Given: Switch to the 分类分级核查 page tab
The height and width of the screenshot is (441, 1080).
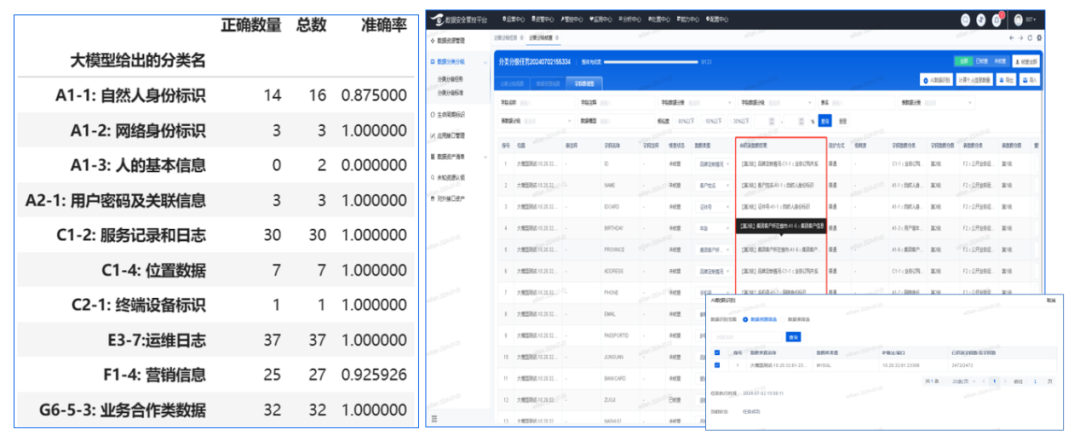Looking at the screenshot, I should pos(542,37).
